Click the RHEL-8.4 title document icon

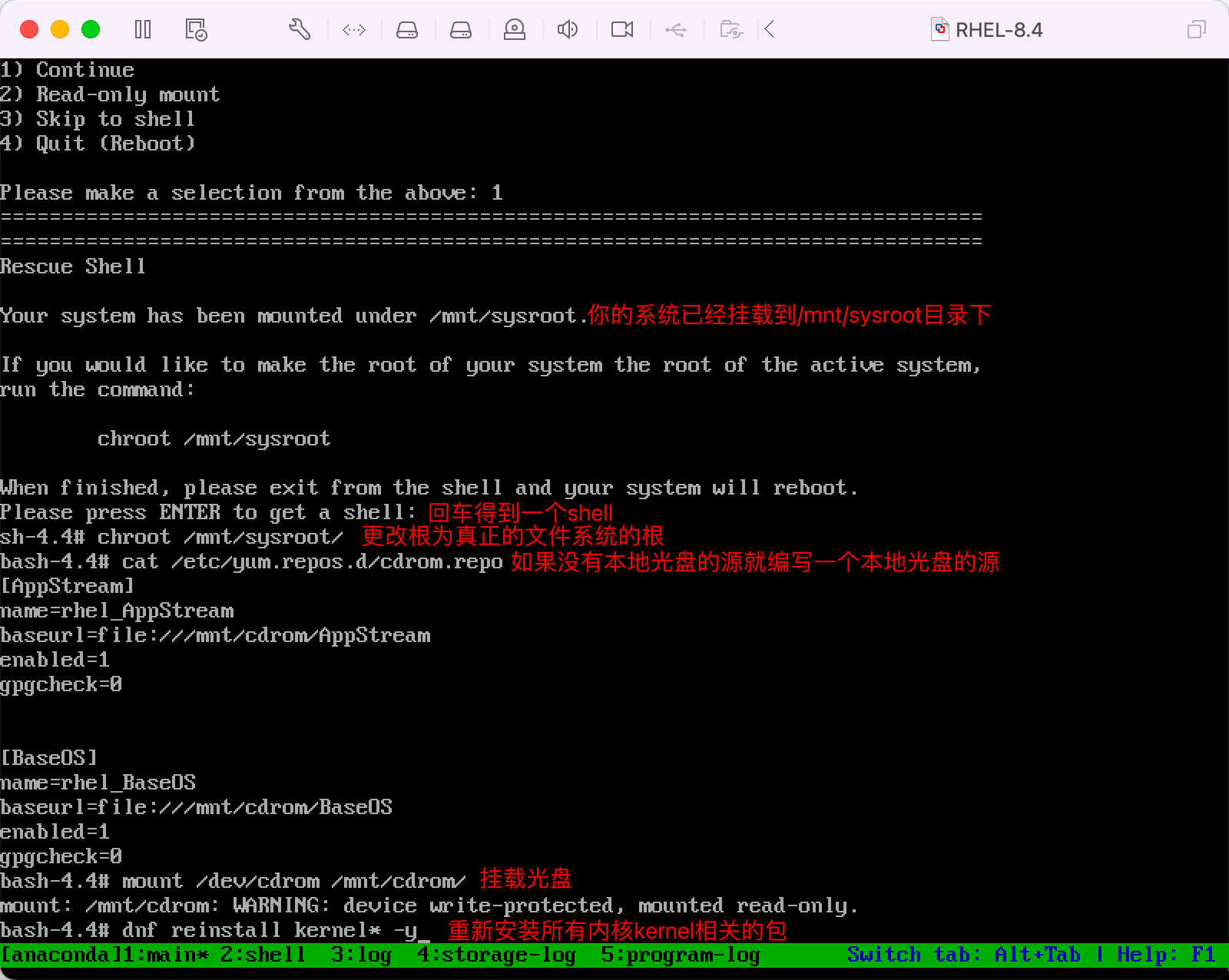pyautogui.click(x=939, y=30)
